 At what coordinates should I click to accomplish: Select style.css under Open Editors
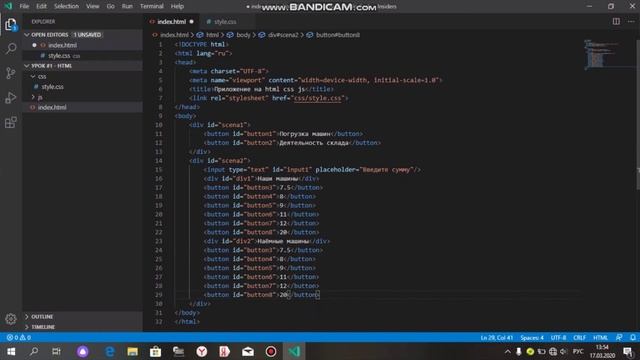(59, 56)
